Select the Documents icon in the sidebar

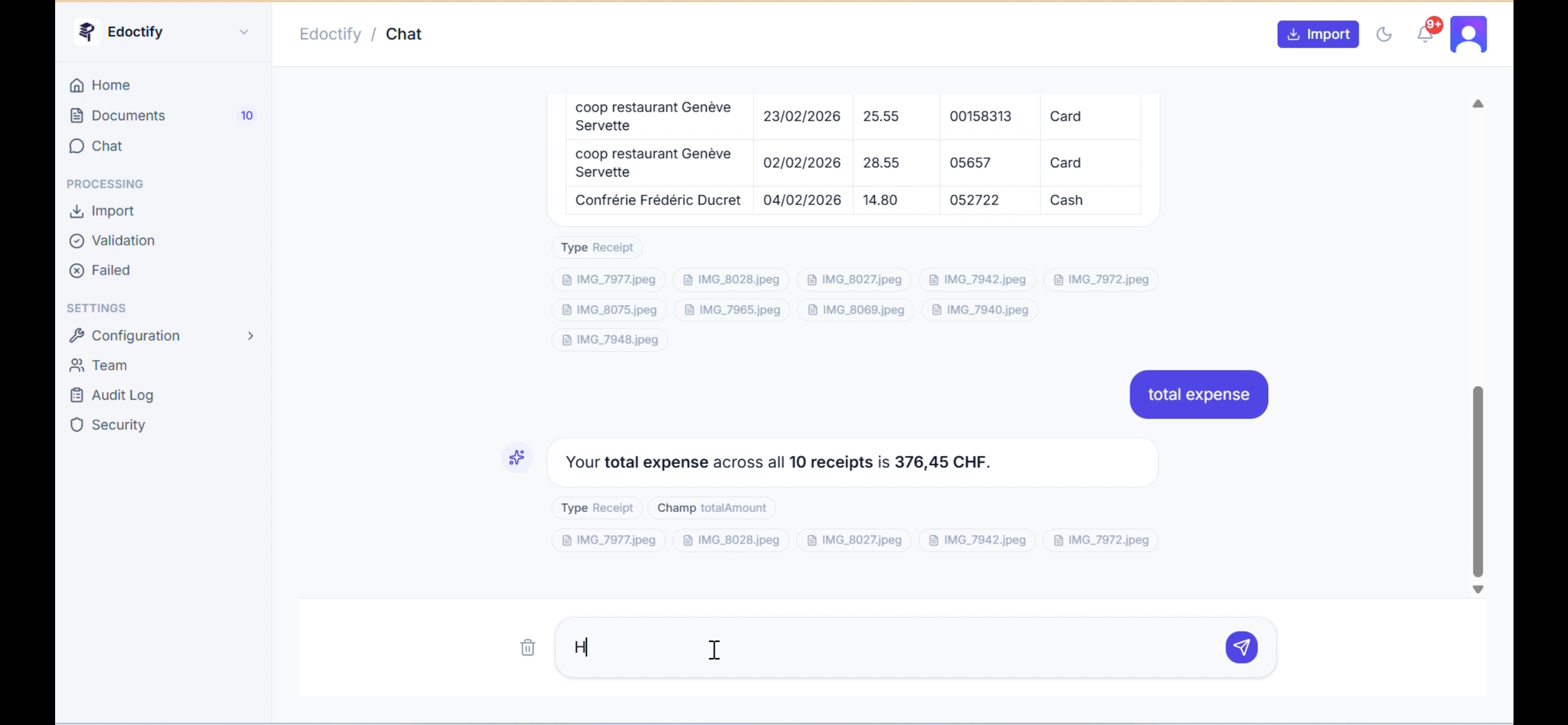pyautogui.click(x=76, y=115)
